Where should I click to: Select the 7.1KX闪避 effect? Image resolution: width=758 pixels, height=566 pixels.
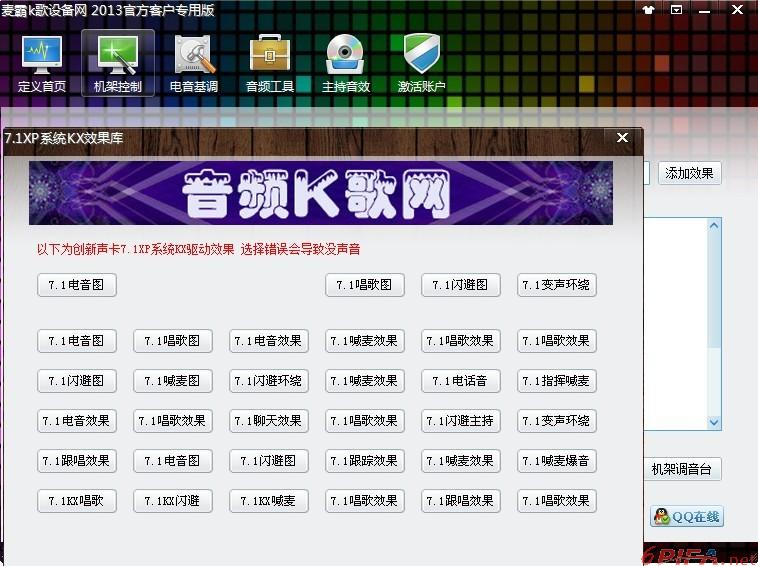tap(173, 501)
